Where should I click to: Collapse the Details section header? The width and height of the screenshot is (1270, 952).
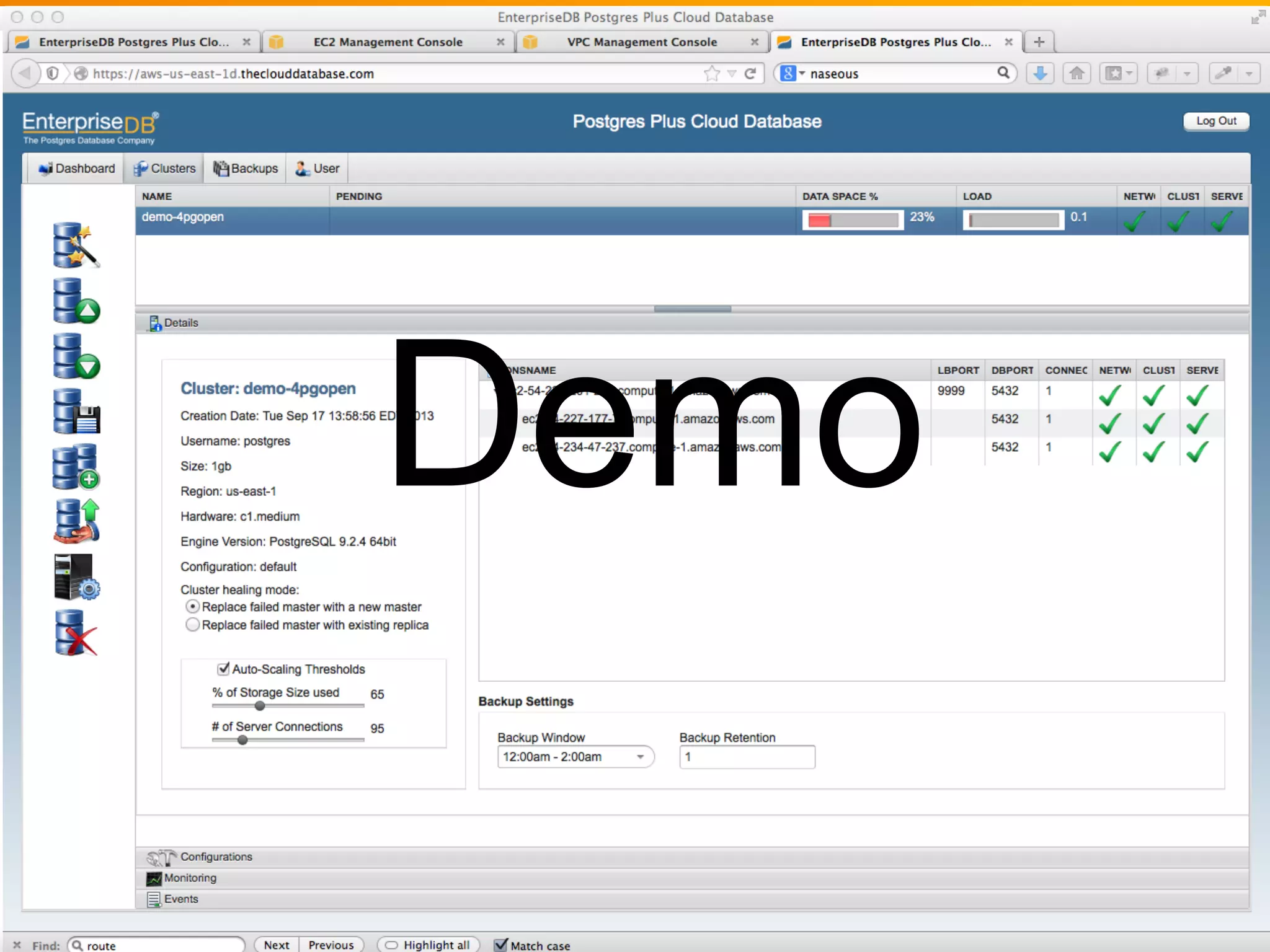pos(692,323)
